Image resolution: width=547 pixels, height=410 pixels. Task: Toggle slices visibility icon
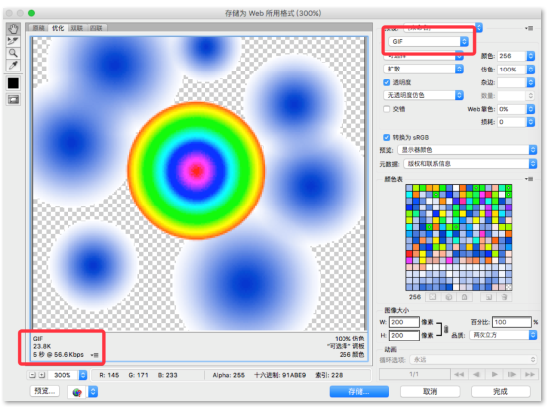pos(13,100)
